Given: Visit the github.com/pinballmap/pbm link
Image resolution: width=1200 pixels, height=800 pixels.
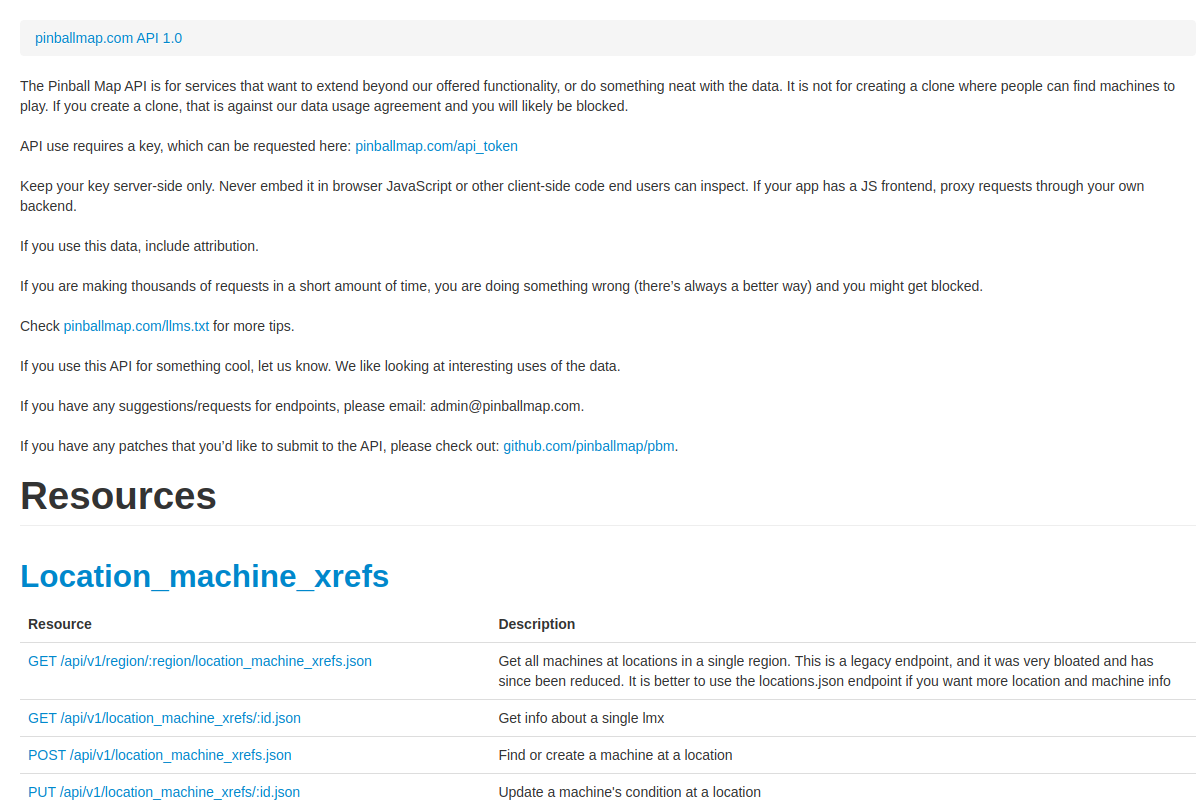Looking at the screenshot, I should (x=589, y=446).
